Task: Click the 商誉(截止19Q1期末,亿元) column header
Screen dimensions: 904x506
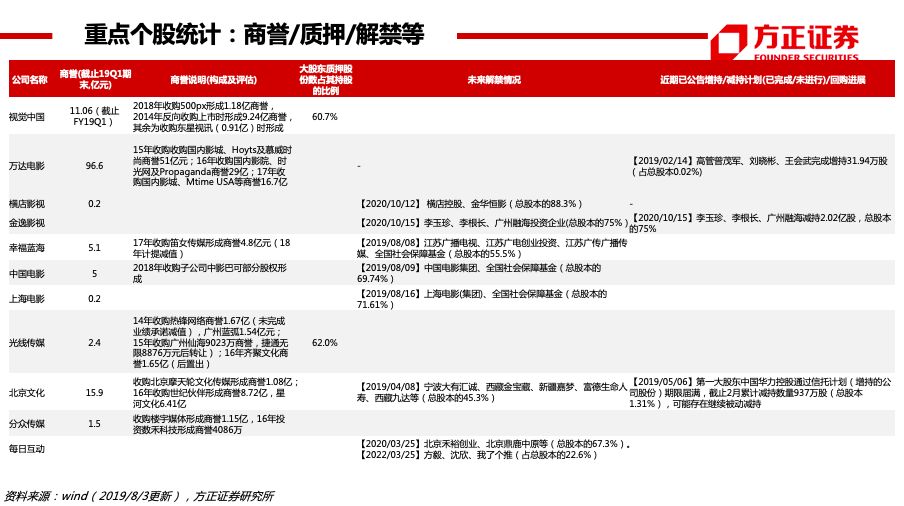Action: pyautogui.click(x=95, y=79)
